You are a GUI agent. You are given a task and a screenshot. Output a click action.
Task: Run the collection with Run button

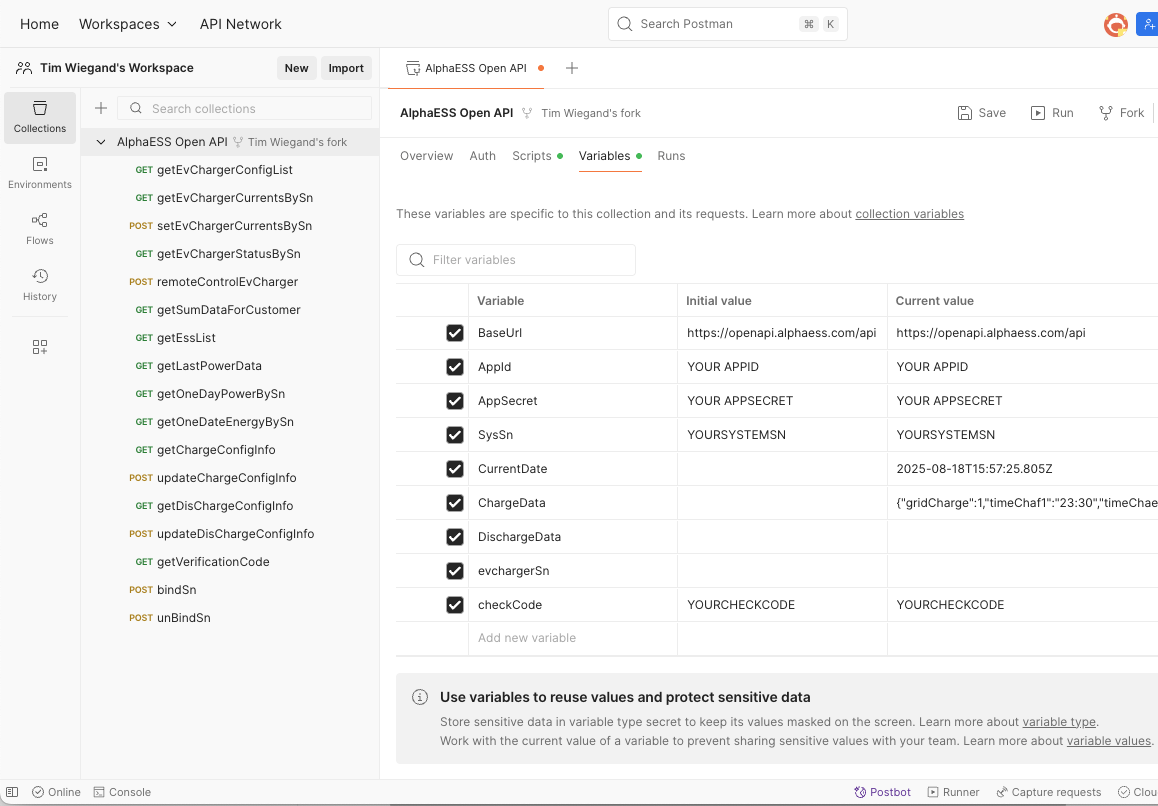(1052, 113)
